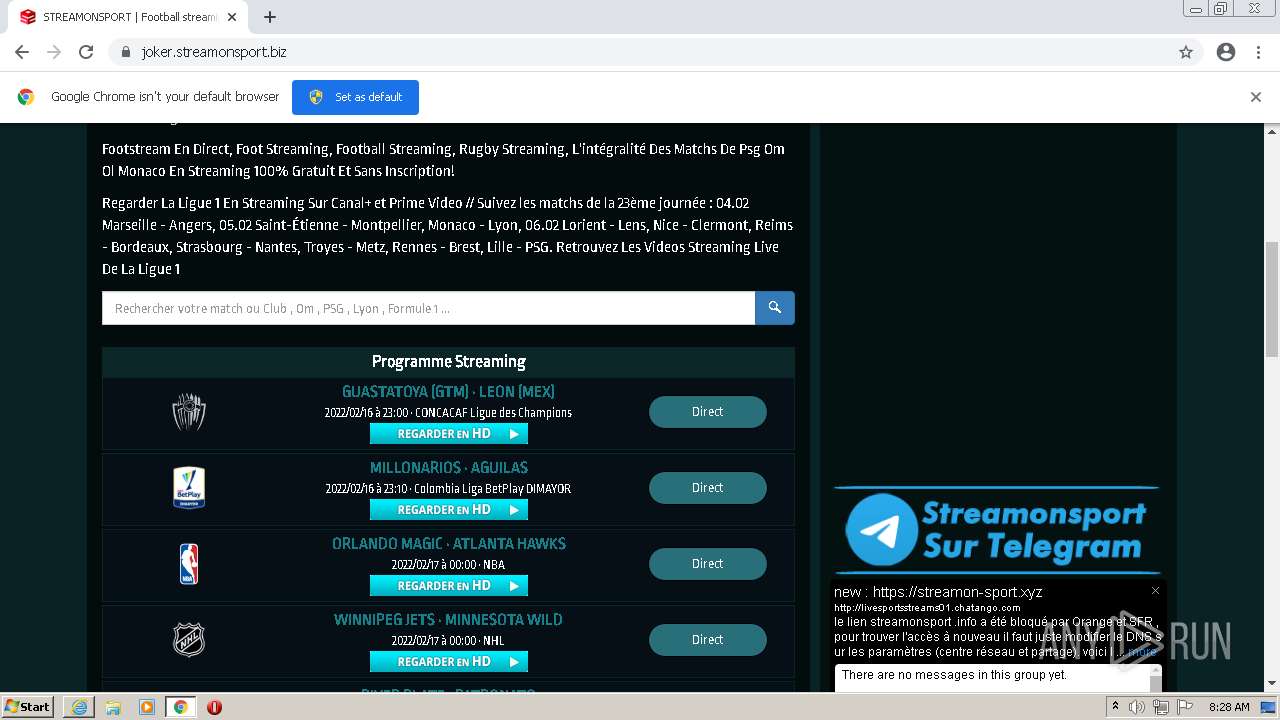
Task: Open the Winnipeg Jets - Minnesota Wild link
Action: tap(448, 620)
